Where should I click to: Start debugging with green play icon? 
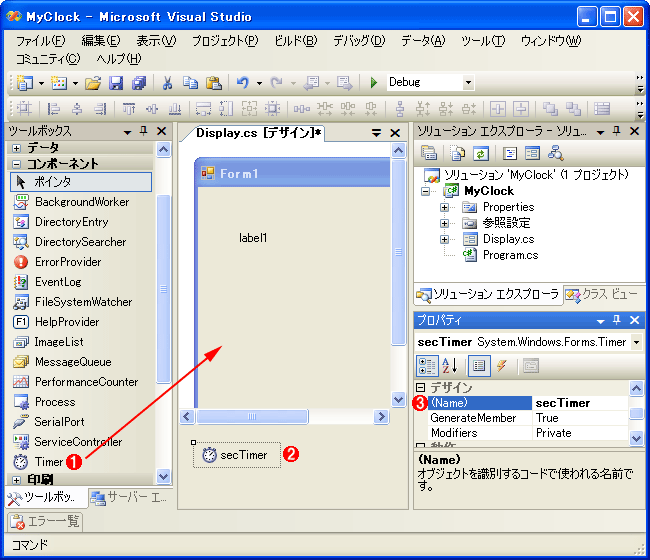click(374, 82)
